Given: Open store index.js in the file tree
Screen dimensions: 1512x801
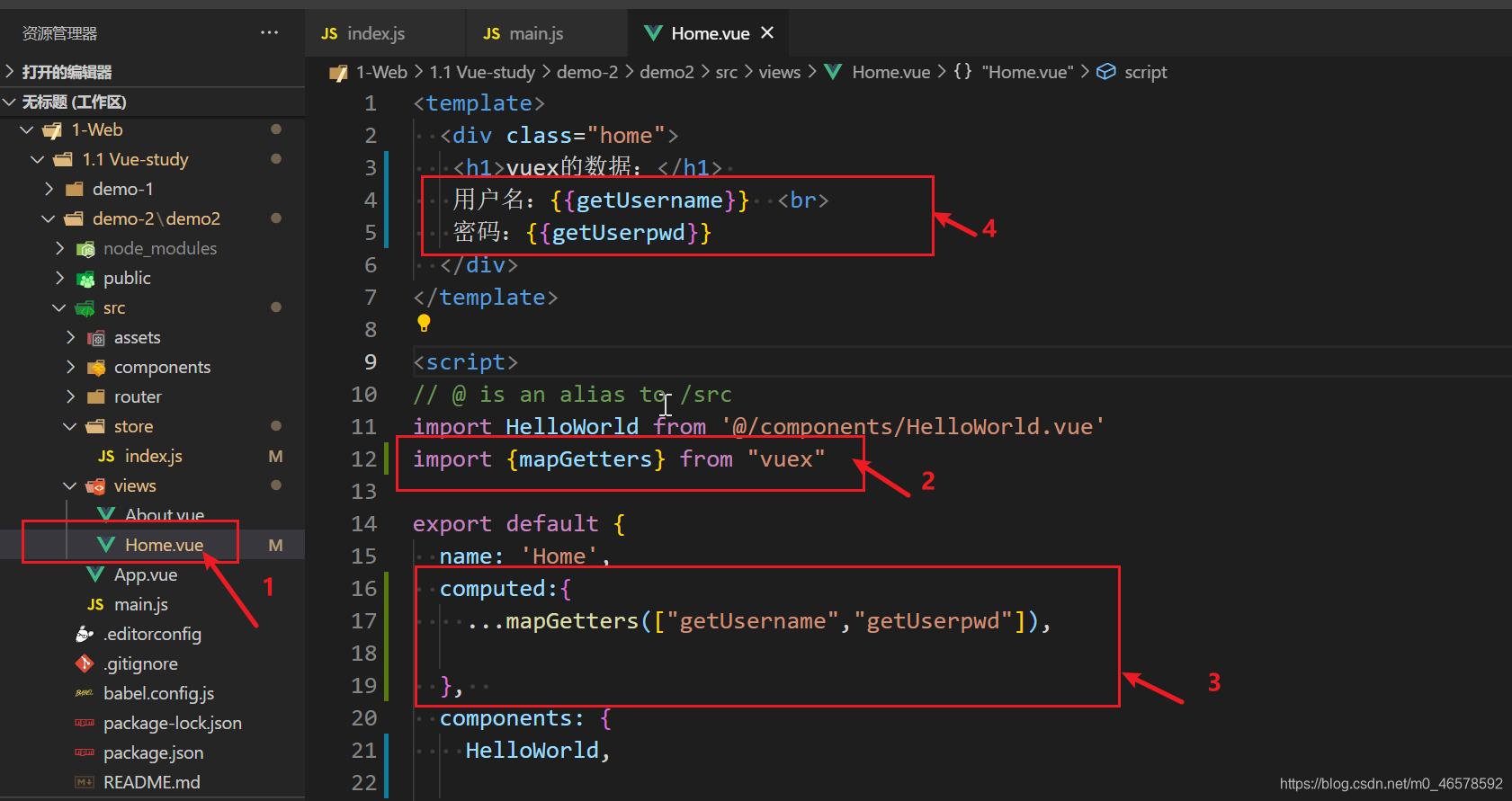Looking at the screenshot, I should click(153, 457).
